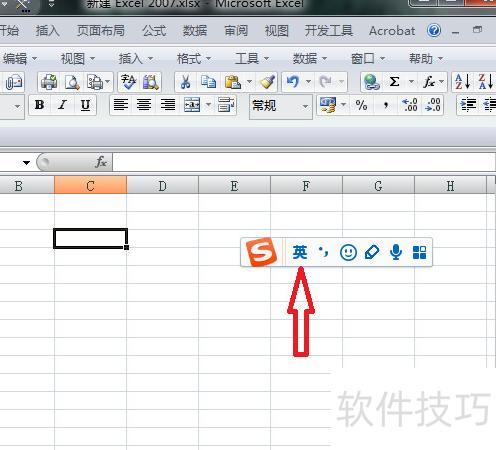Click the AutoSum sigma icon

394,82
